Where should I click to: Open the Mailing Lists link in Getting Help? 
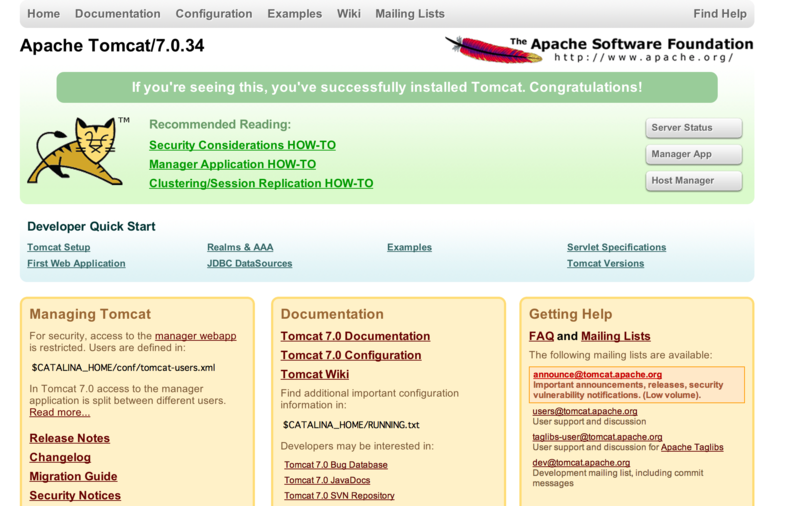click(x=616, y=336)
